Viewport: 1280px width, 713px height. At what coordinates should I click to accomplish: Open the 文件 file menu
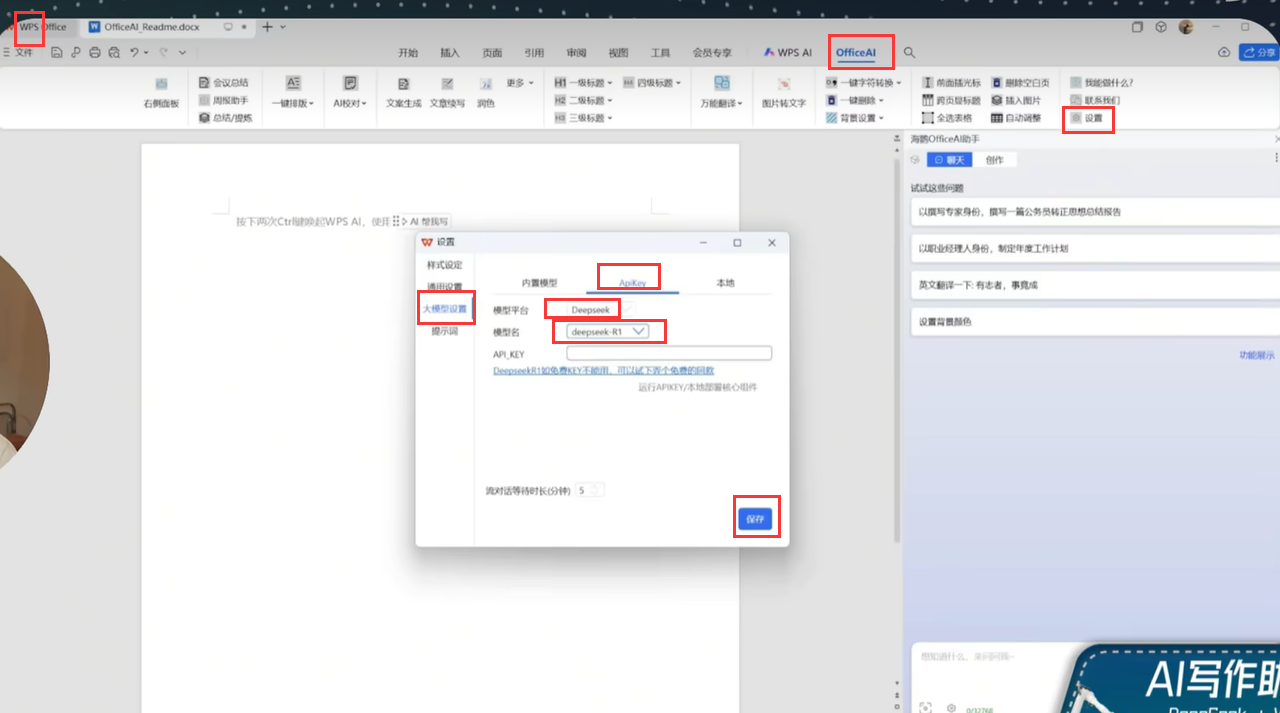click(x=20, y=52)
